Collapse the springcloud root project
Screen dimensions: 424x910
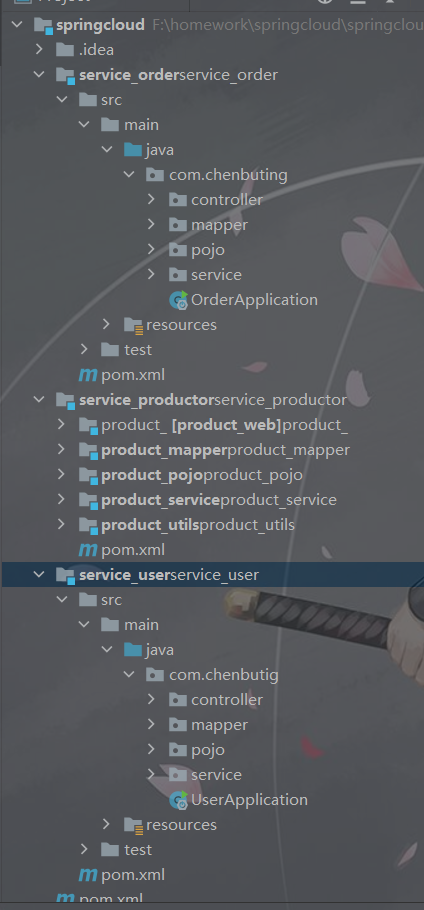coord(17,25)
